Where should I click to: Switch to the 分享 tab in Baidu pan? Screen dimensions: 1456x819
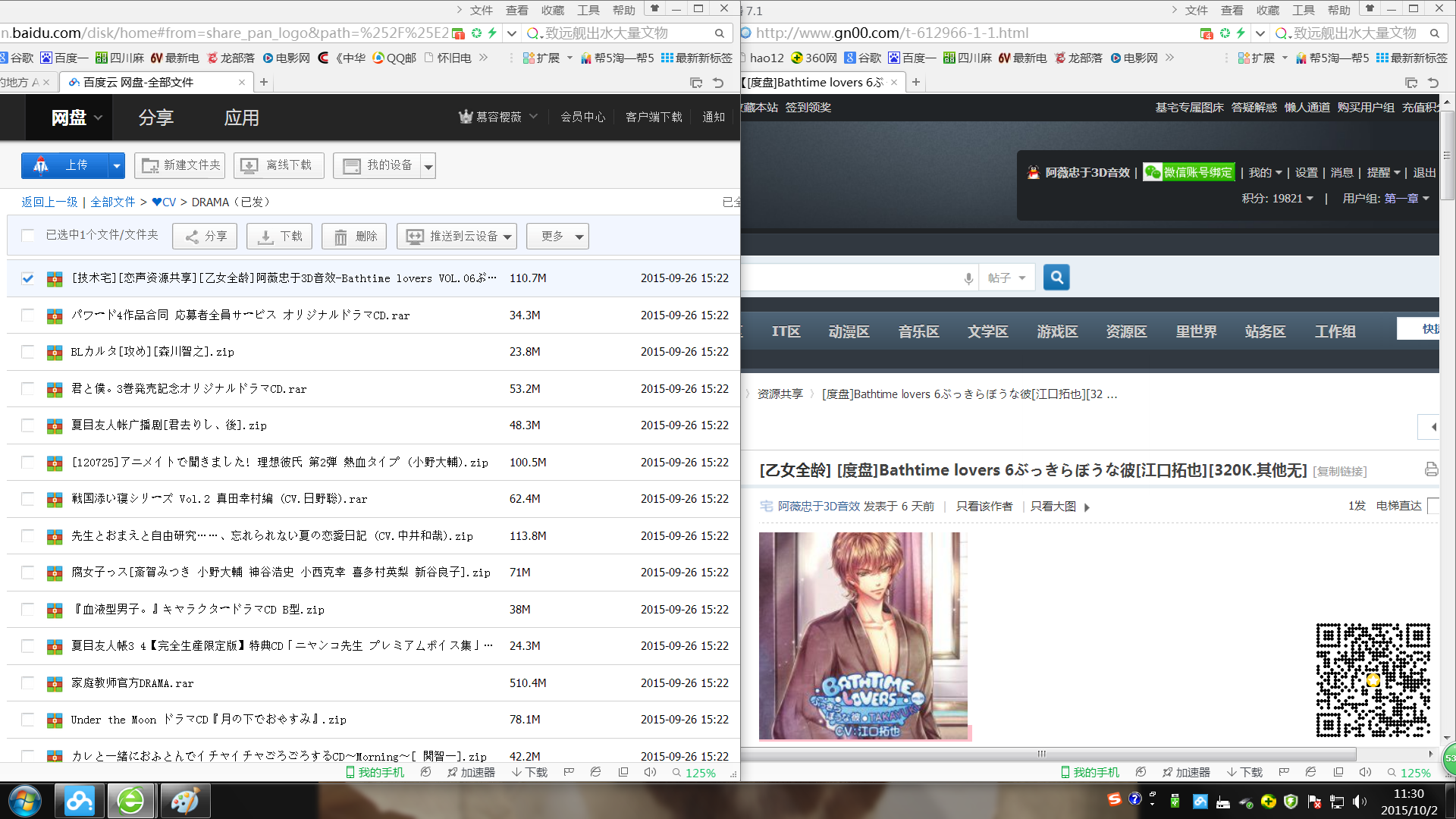(x=156, y=118)
